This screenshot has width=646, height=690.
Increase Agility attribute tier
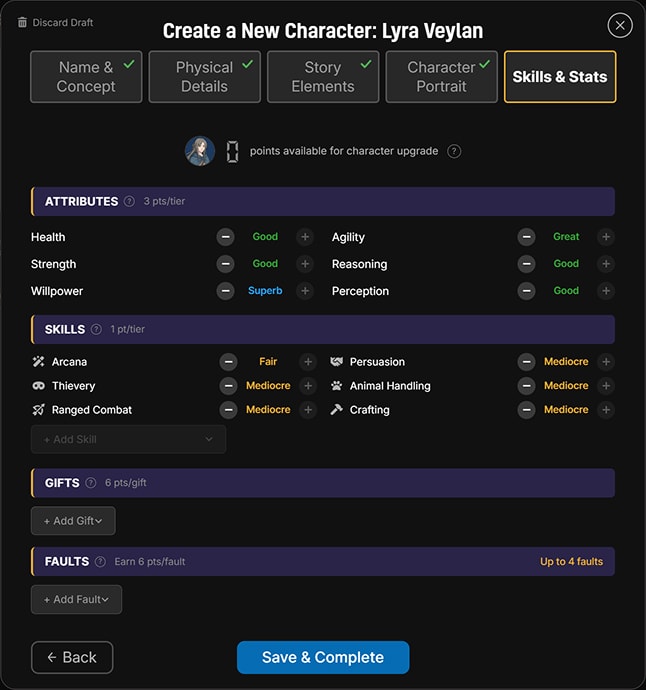[x=606, y=237]
